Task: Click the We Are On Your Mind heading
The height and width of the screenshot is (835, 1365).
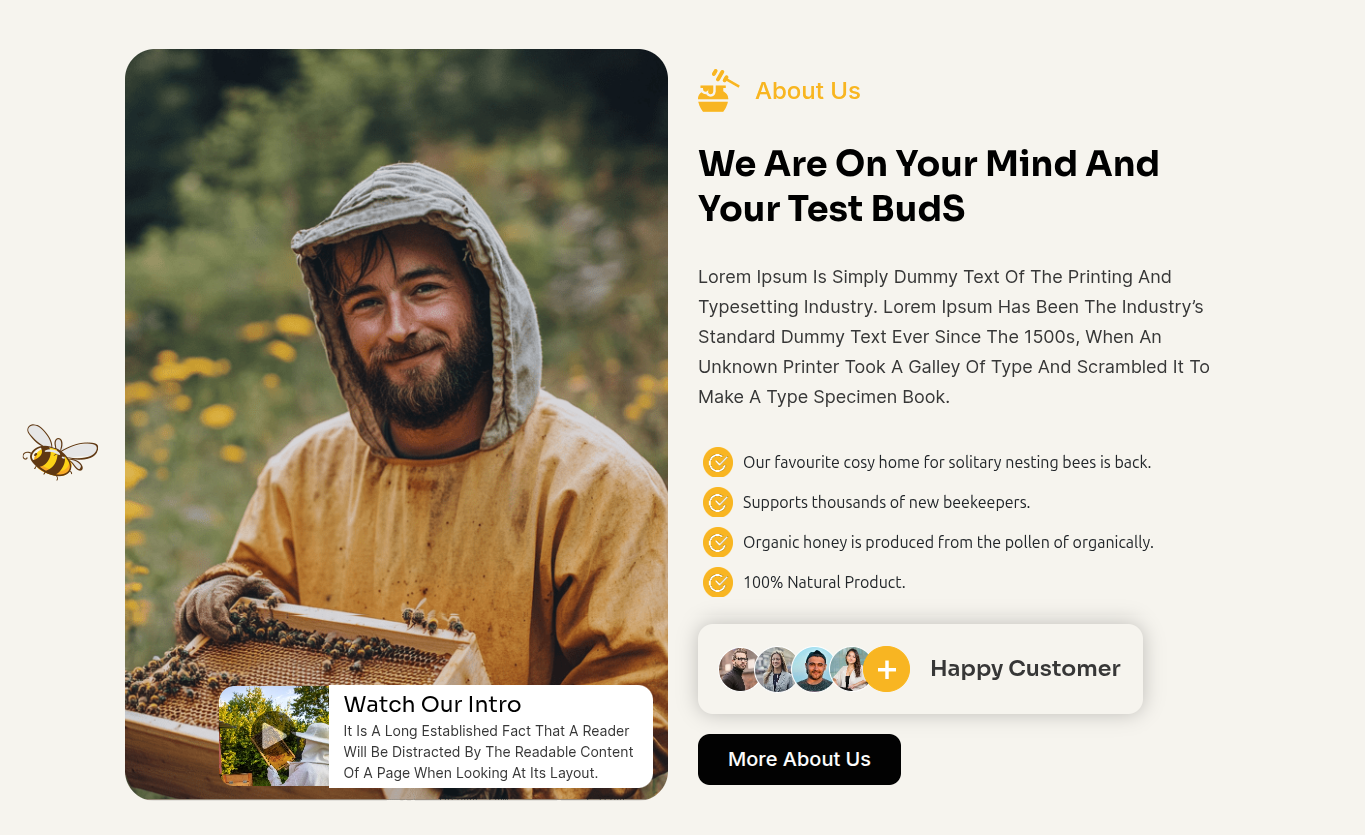Action: 928,185
